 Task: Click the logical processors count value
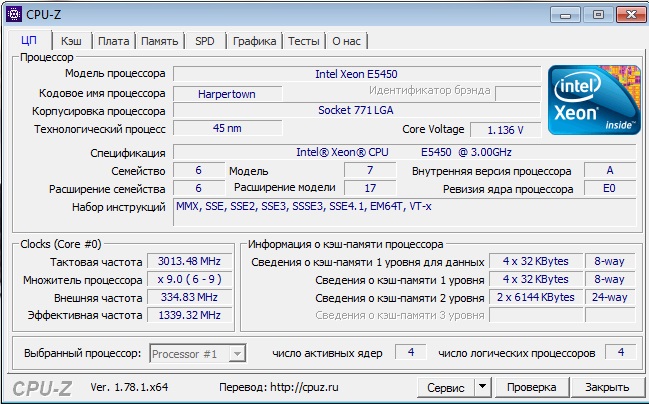pos(620,352)
